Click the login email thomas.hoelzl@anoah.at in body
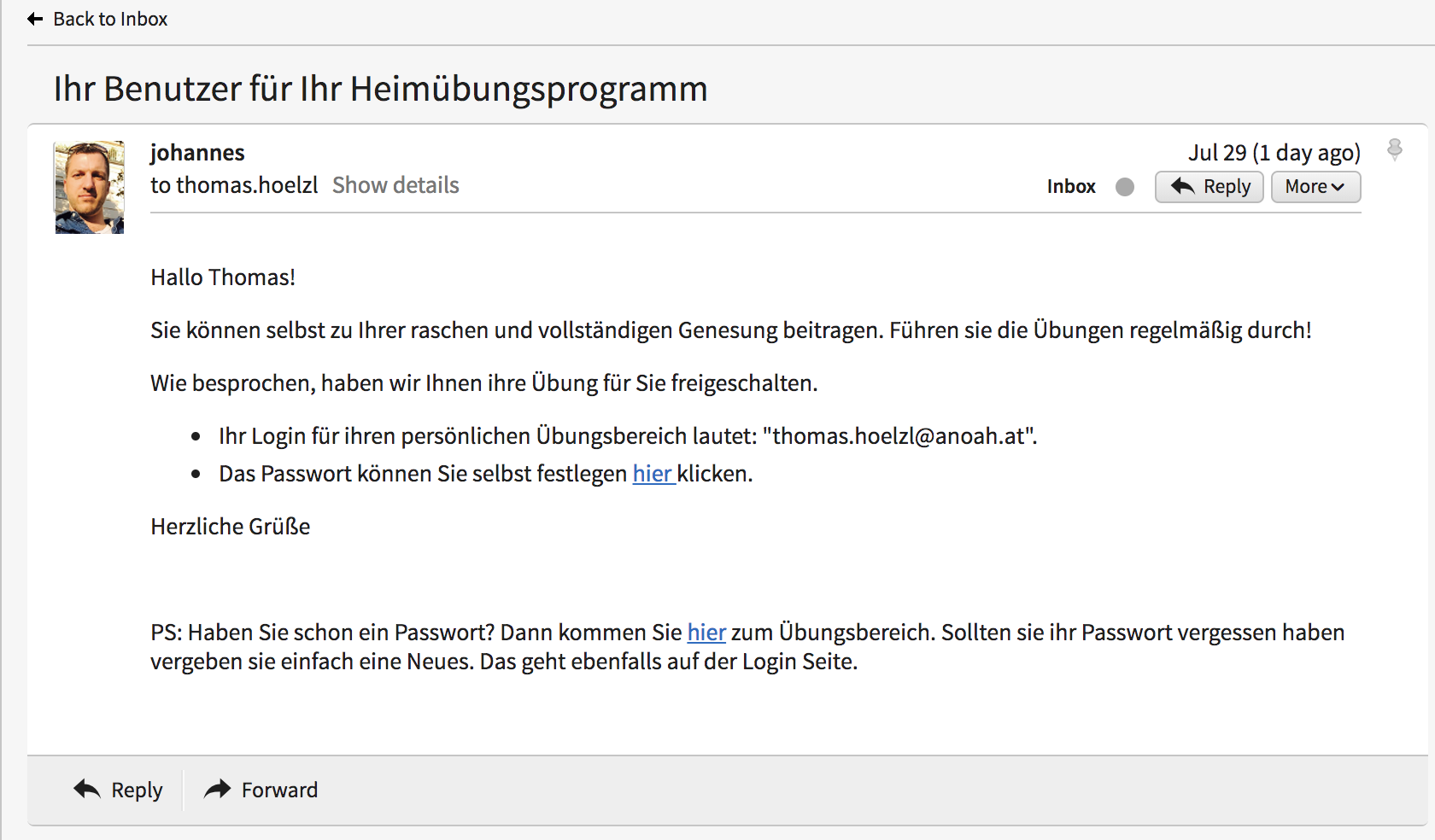 (x=899, y=436)
